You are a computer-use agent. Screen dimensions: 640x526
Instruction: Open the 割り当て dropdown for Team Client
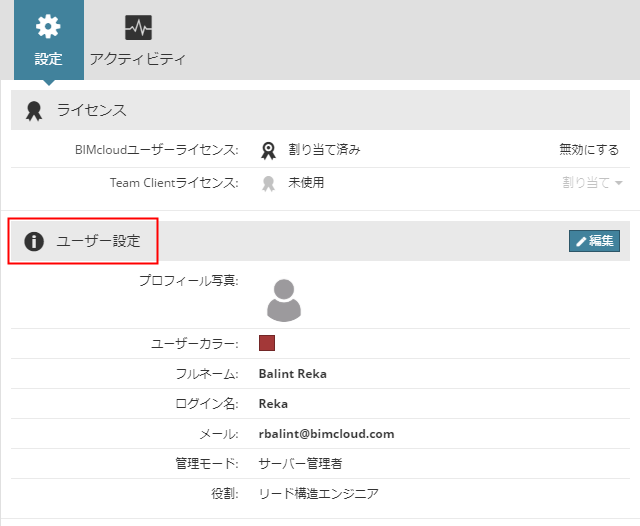(592, 182)
